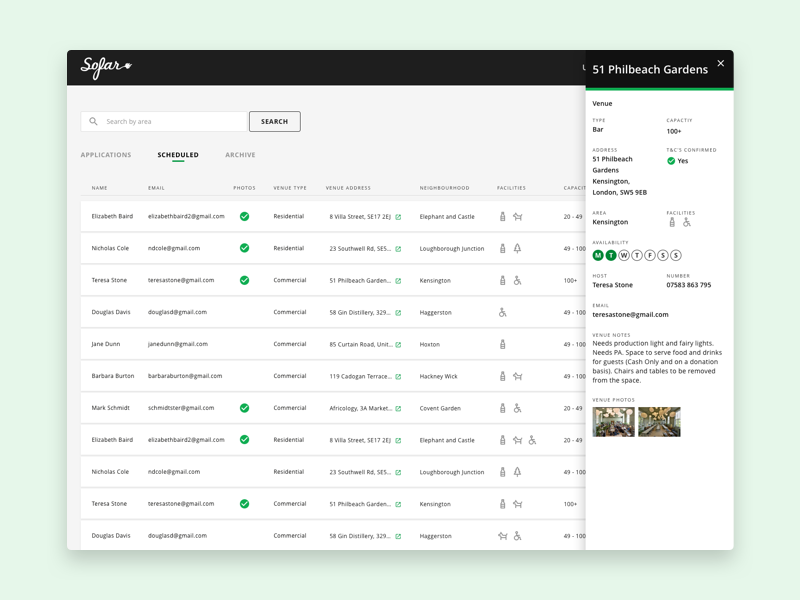
Task: Click the magnifier icon in the search field
Action: 93,121
